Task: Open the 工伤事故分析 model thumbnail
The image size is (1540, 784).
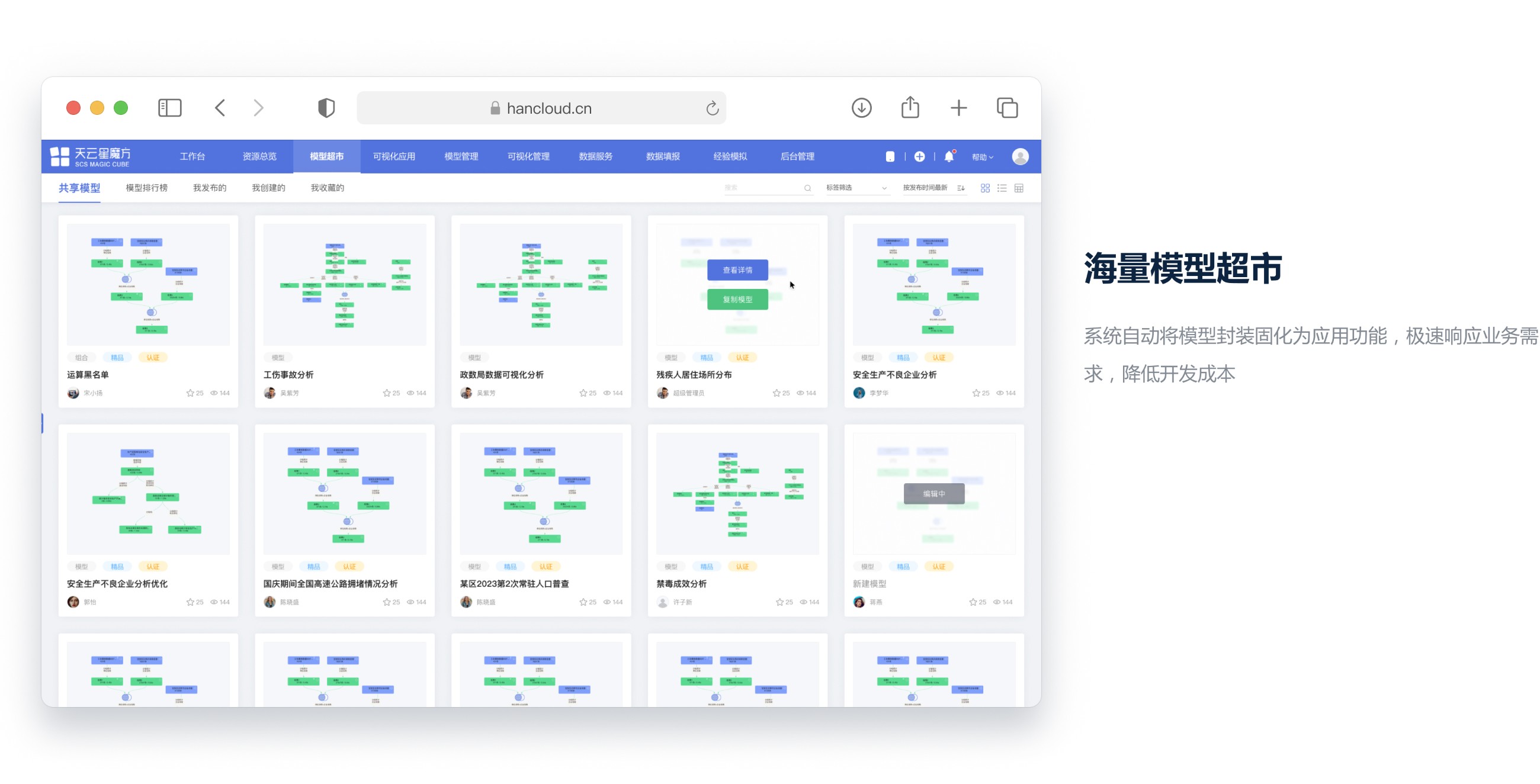Action: (345, 284)
